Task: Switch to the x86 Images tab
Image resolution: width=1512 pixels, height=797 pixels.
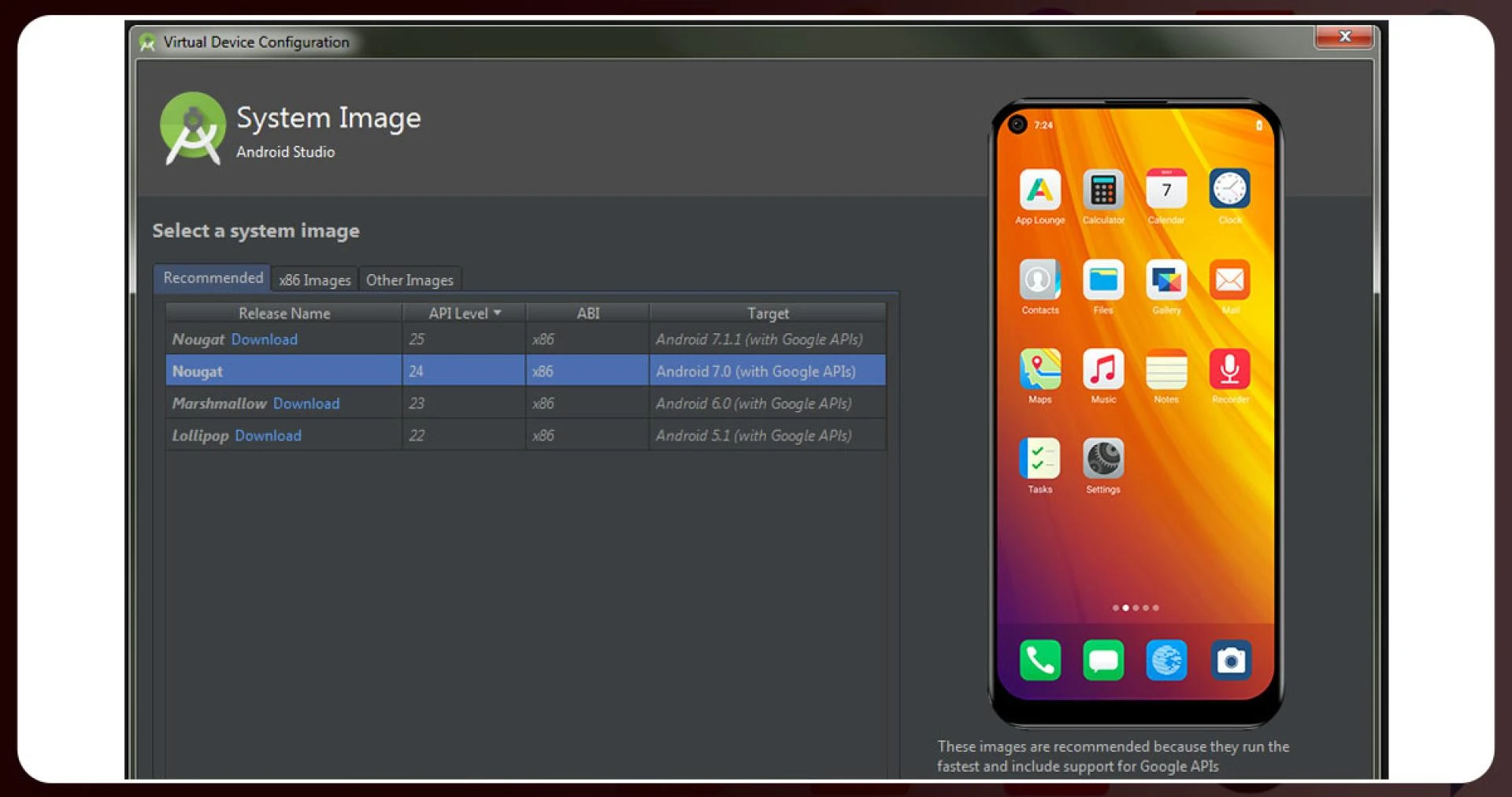Action: coord(315,280)
